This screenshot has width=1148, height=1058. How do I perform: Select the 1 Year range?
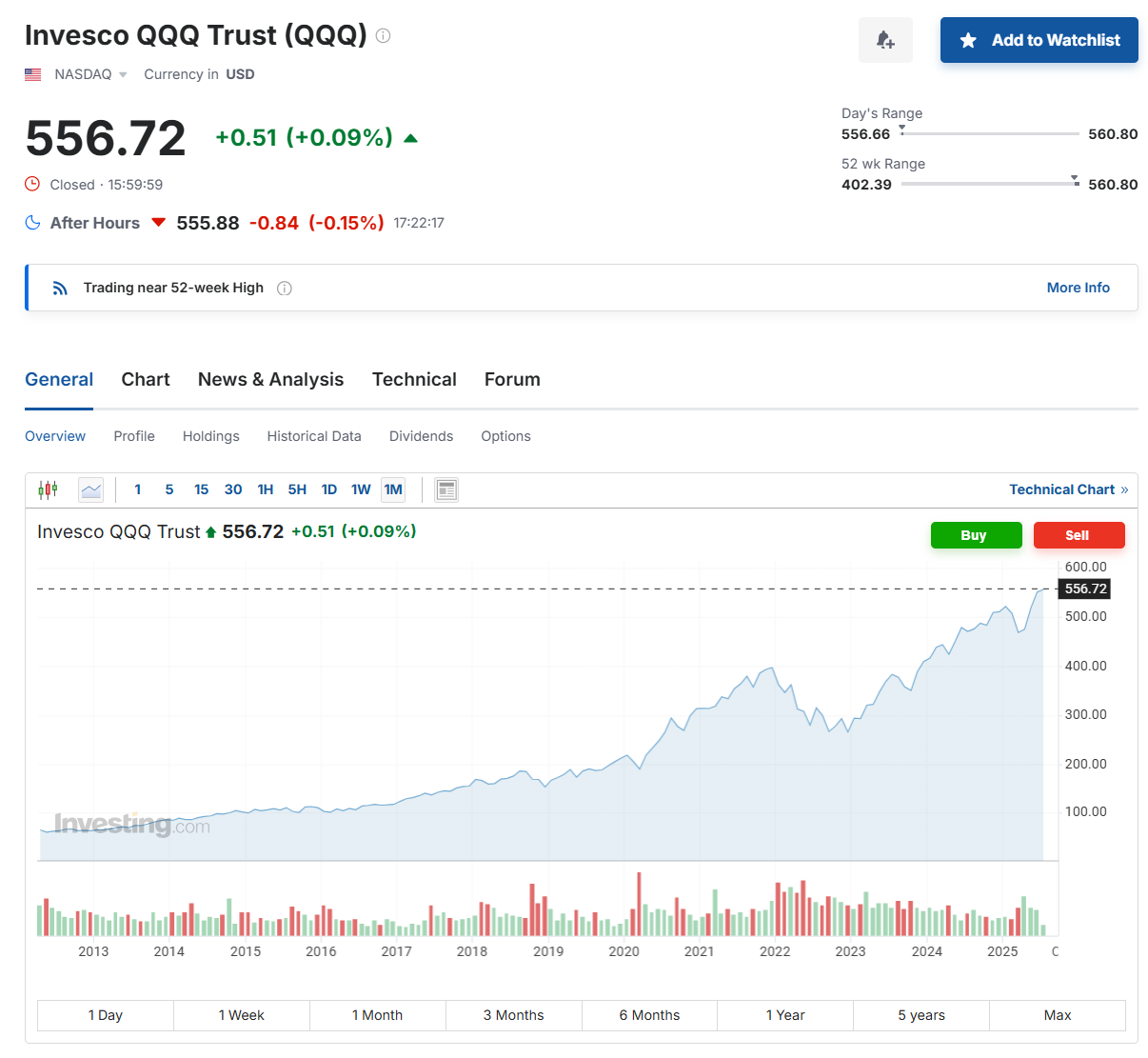click(x=785, y=1015)
